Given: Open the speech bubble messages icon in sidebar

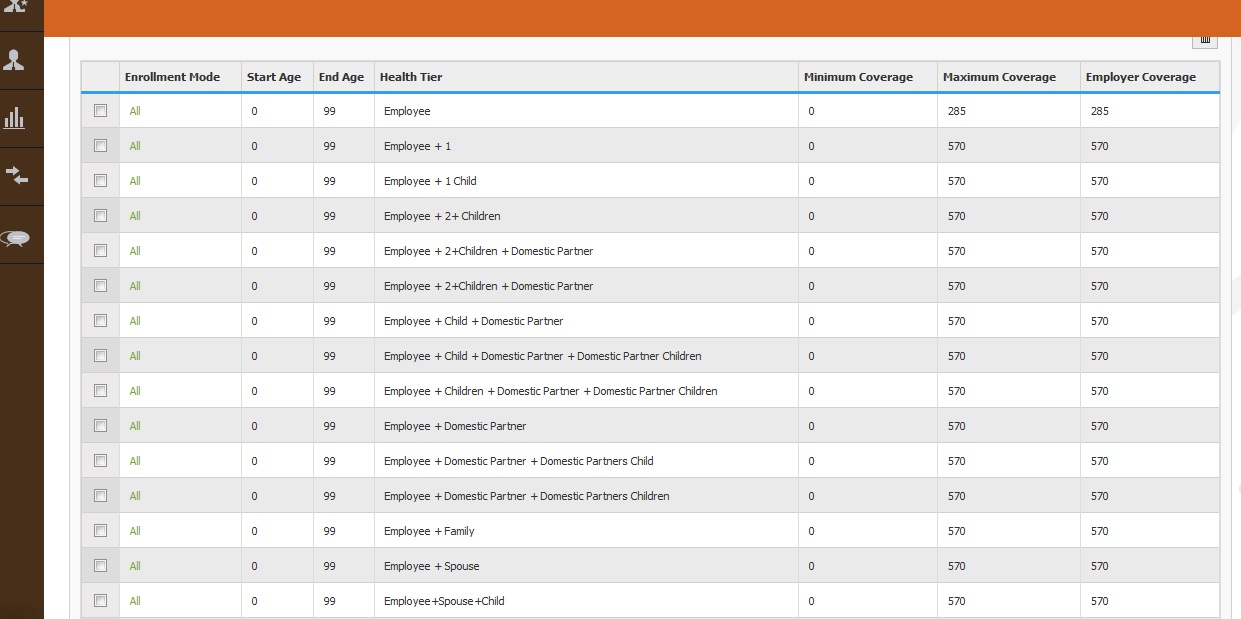Looking at the screenshot, I should 16,238.
